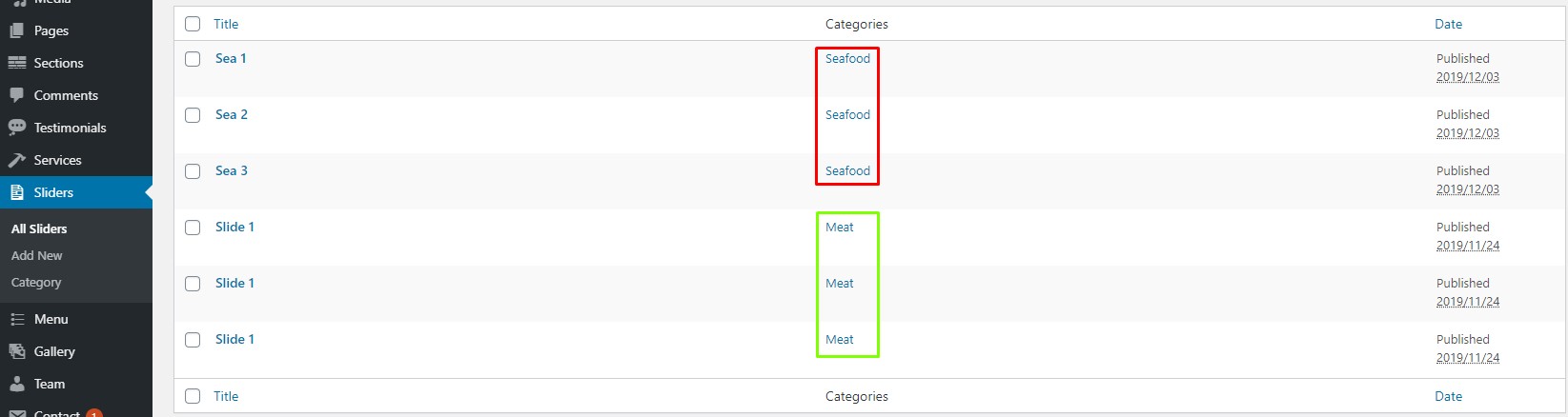Image resolution: width=1568 pixels, height=417 pixels.
Task: Click the Gallery images icon
Action: point(16,351)
